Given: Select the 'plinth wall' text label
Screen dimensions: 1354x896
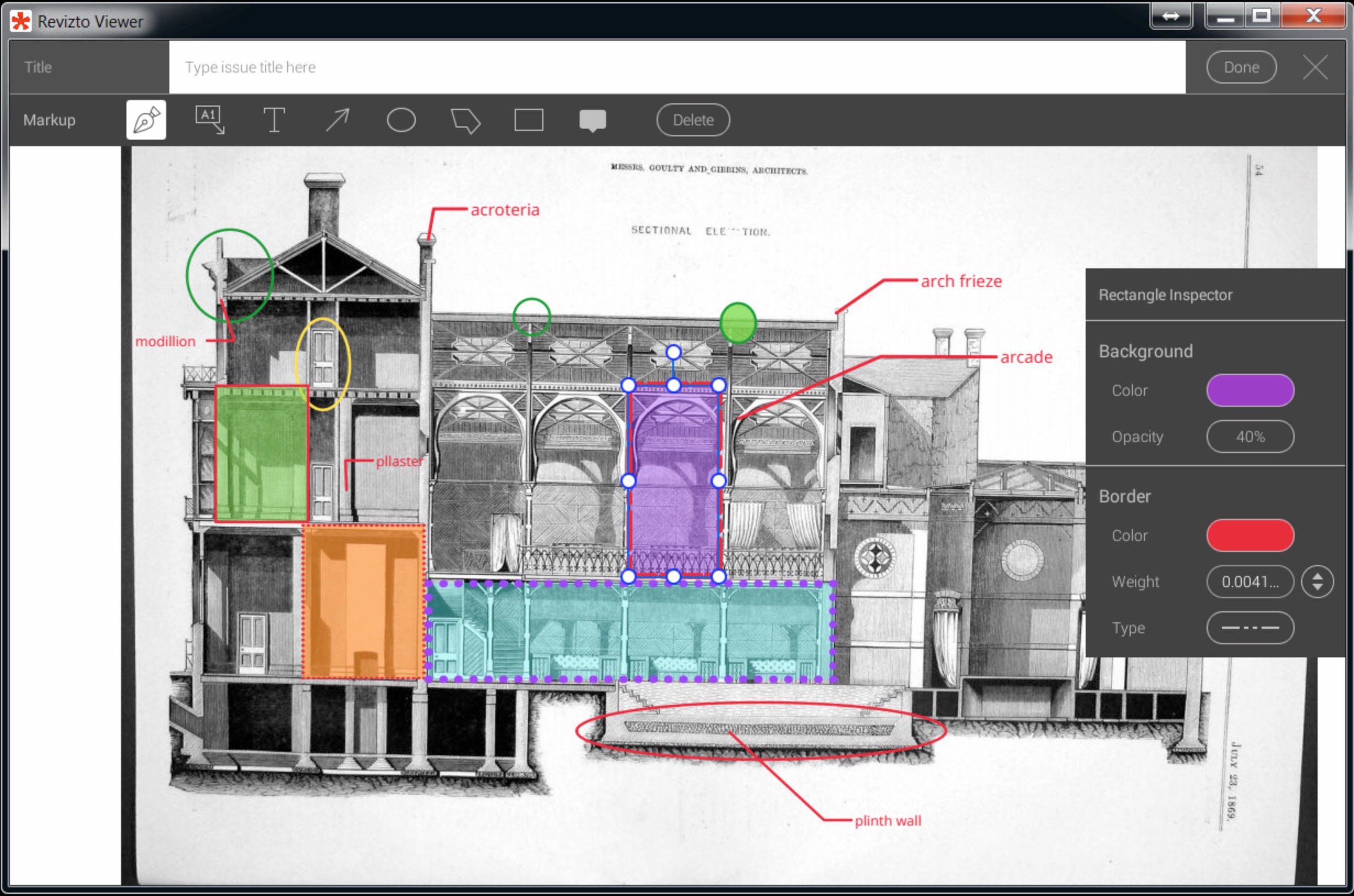Looking at the screenshot, I should pyautogui.click(x=888, y=821).
